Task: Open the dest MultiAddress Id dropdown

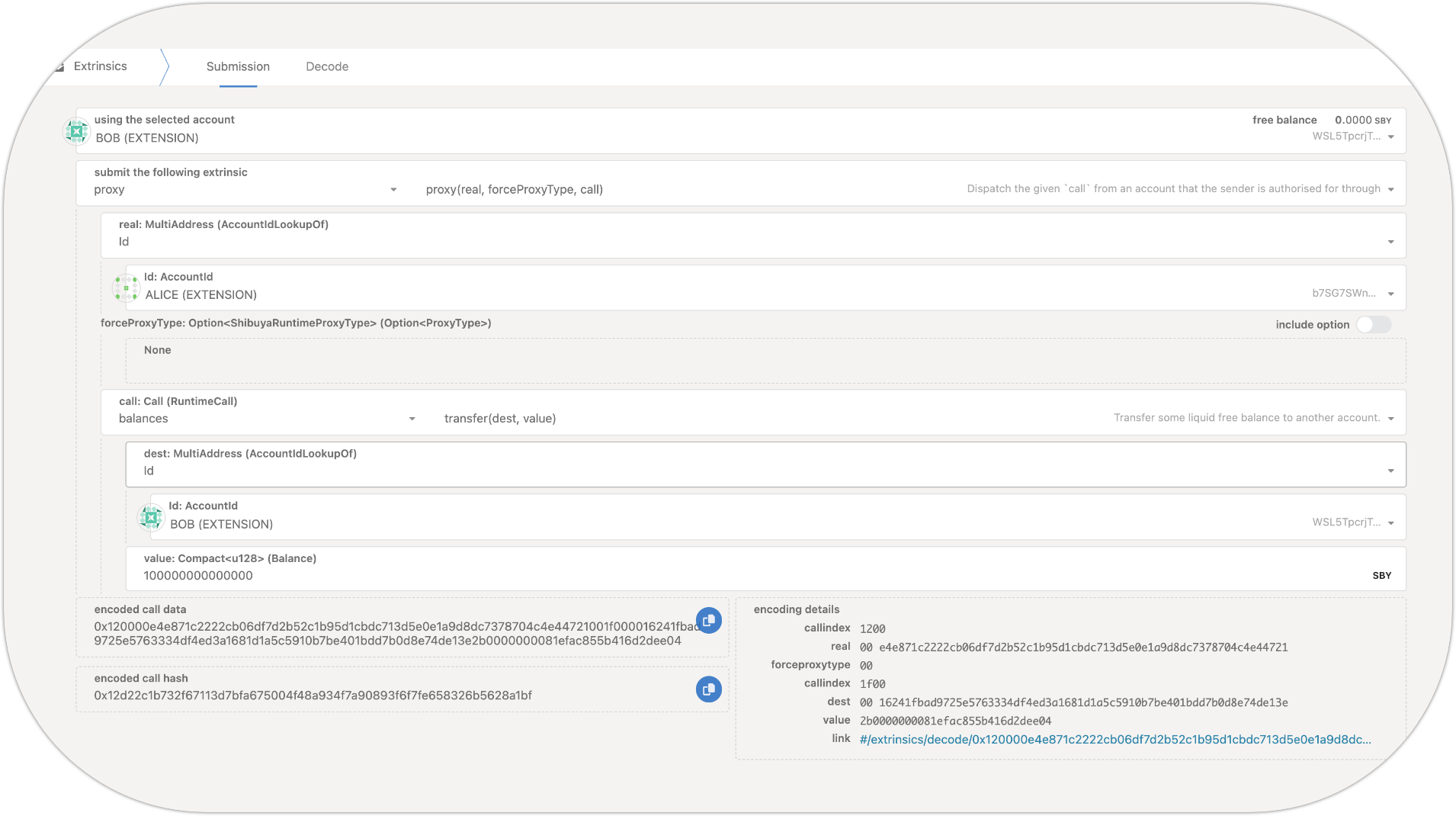Action: point(1390,471)
